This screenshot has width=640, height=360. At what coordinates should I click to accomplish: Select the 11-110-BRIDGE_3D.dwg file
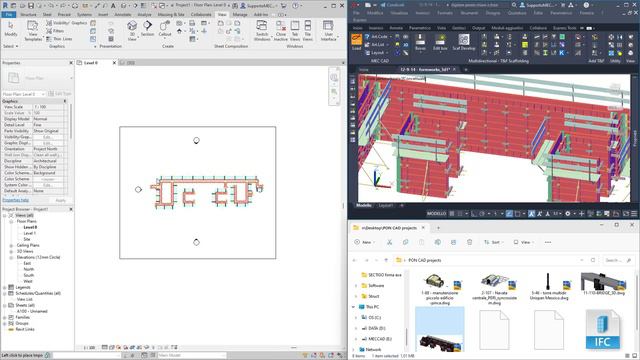click(603, 284)
